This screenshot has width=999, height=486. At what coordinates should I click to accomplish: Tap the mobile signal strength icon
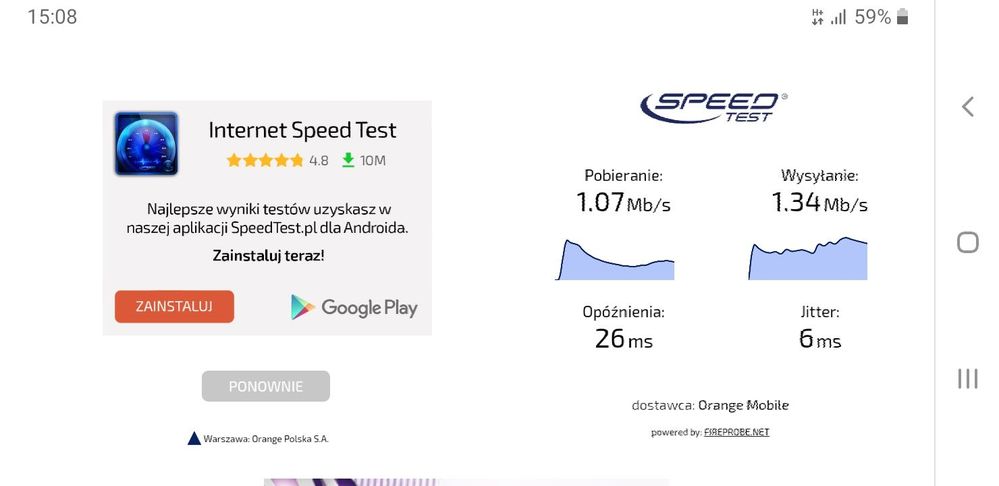click(x=838, y=17)
